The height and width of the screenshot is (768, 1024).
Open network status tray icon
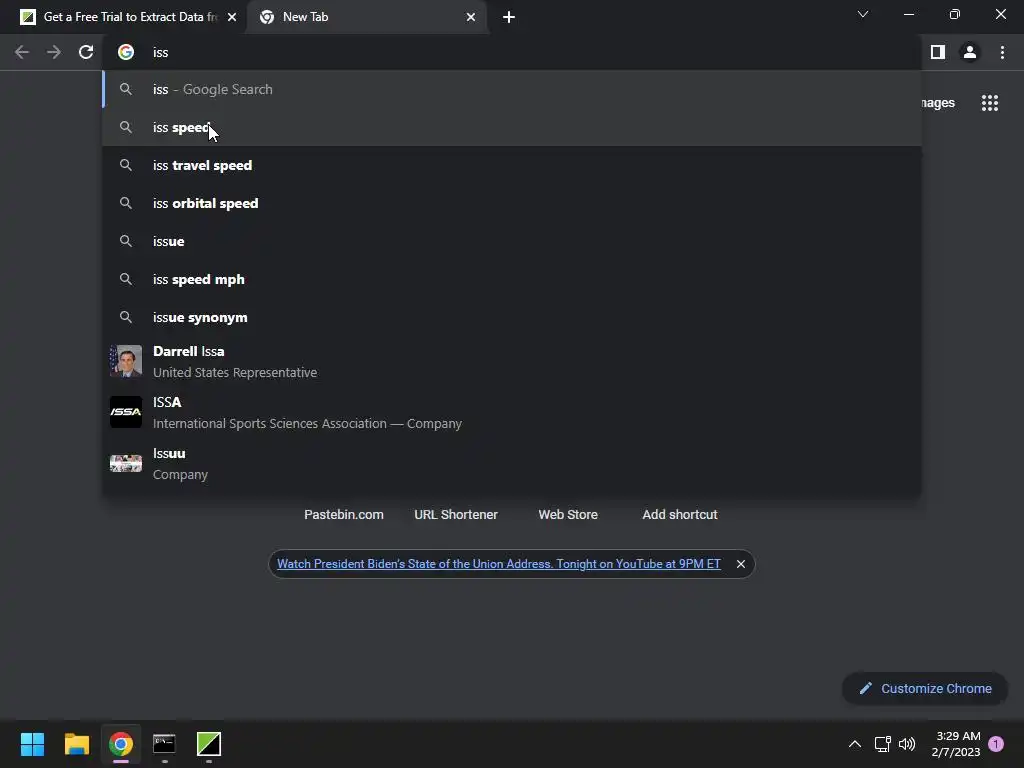click(882, 744)
